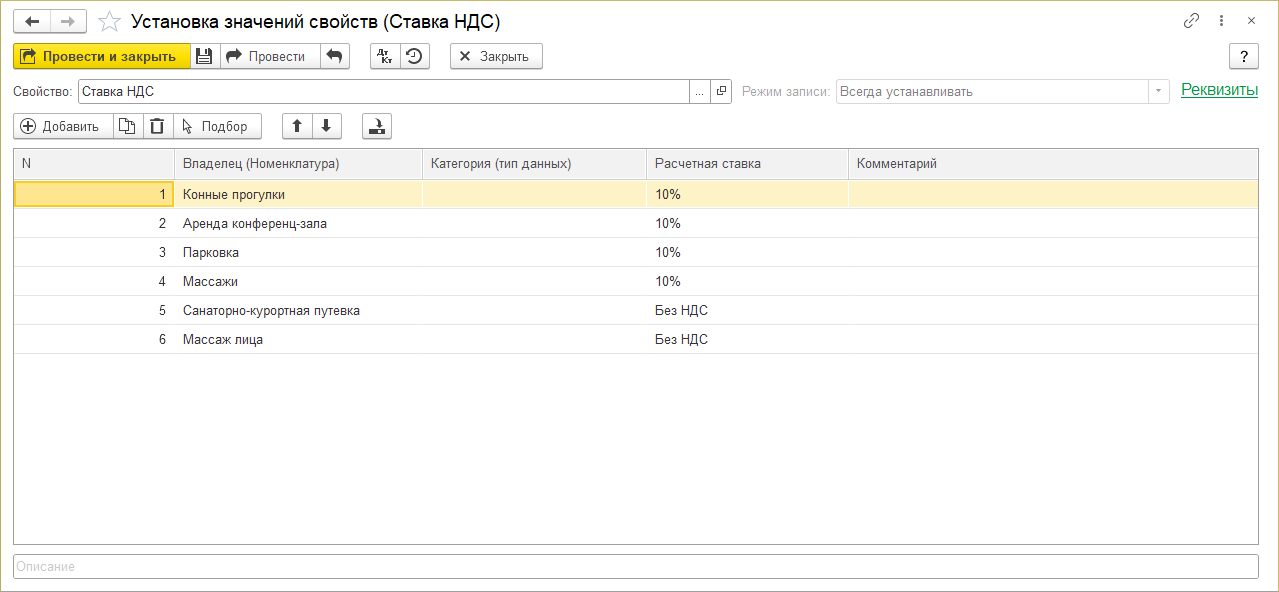
Task: Select the Конные прогулки row
Action: [636, 194]
